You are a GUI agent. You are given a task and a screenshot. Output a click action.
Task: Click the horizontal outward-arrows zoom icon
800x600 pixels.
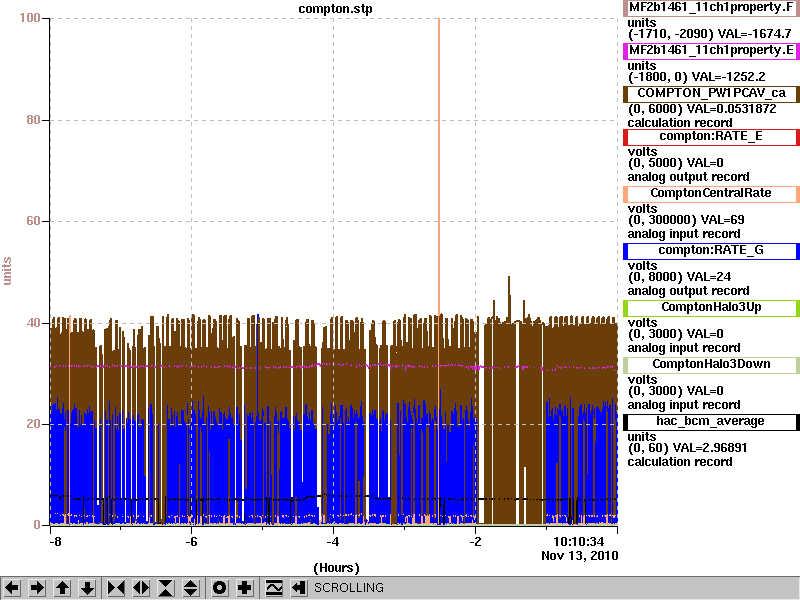point(141,588)
